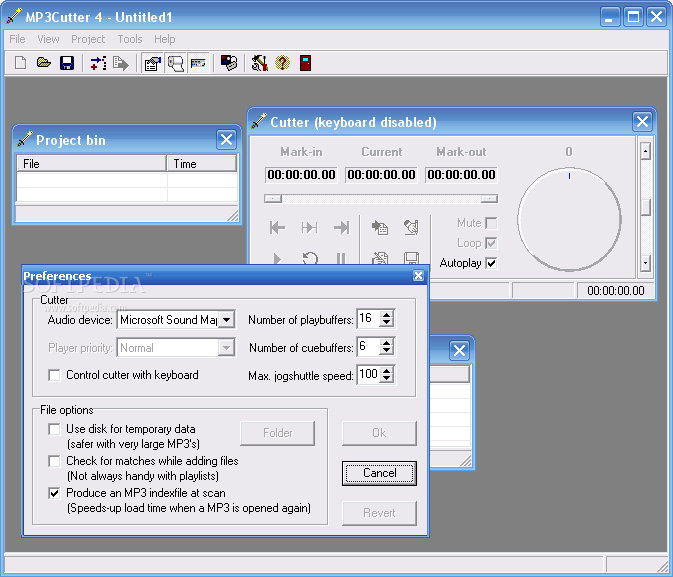
Task: Decrease the number of playbuffers
Action: pyautogui.click(x=387, y=323)
